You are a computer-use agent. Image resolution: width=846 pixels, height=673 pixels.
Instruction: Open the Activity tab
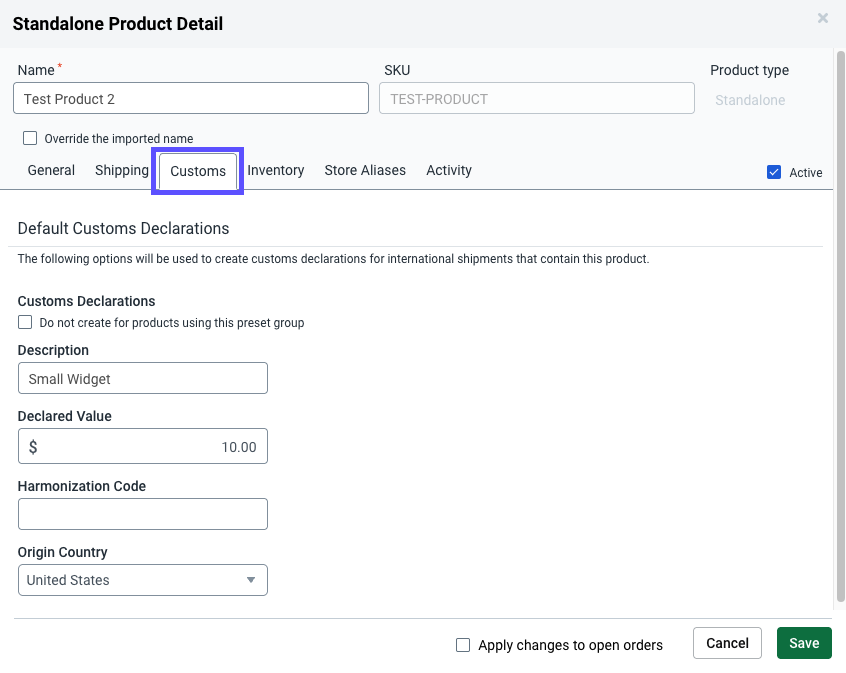coord(448,170)
